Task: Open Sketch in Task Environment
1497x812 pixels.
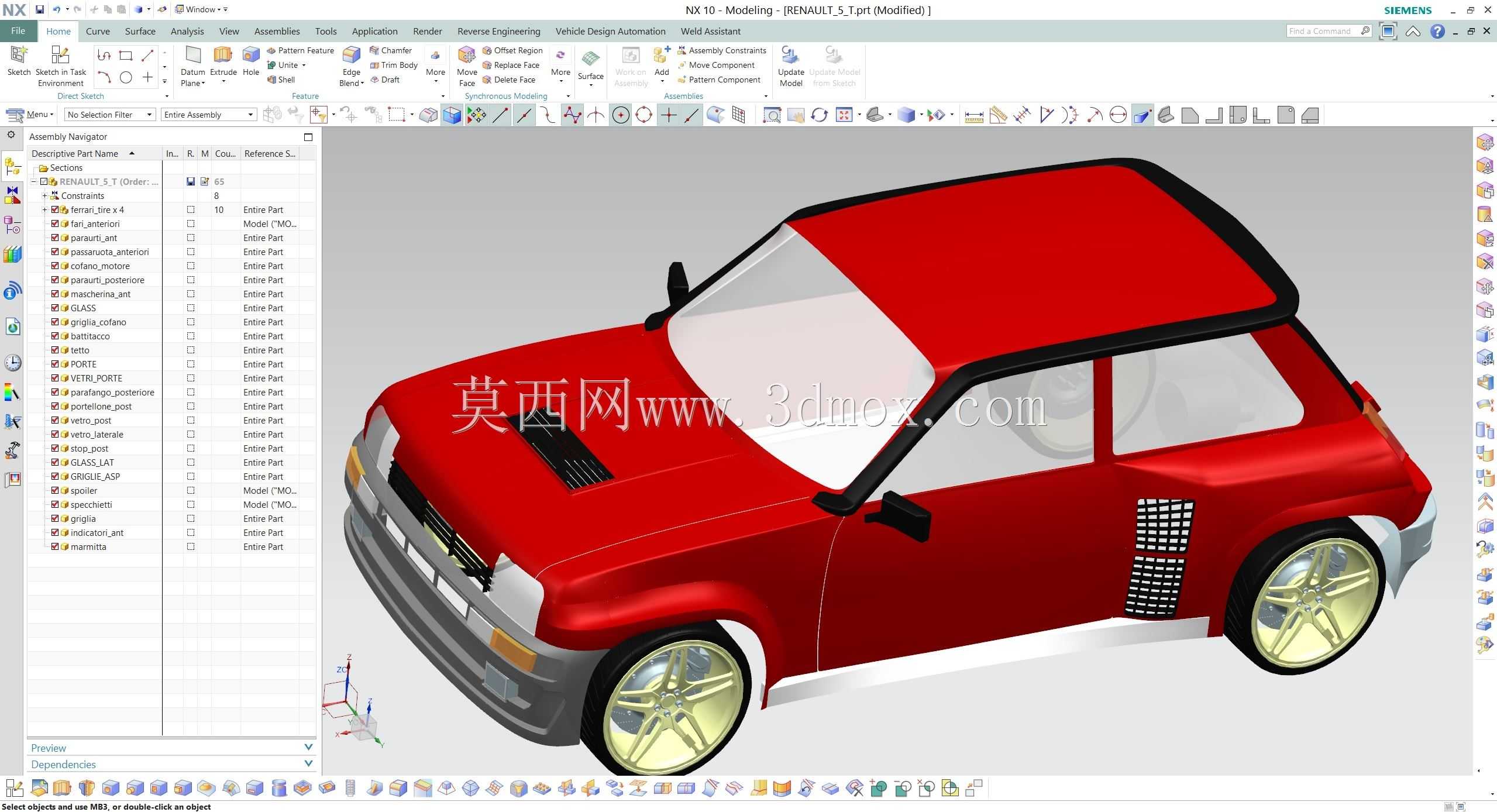Action: tap(60, 66)
